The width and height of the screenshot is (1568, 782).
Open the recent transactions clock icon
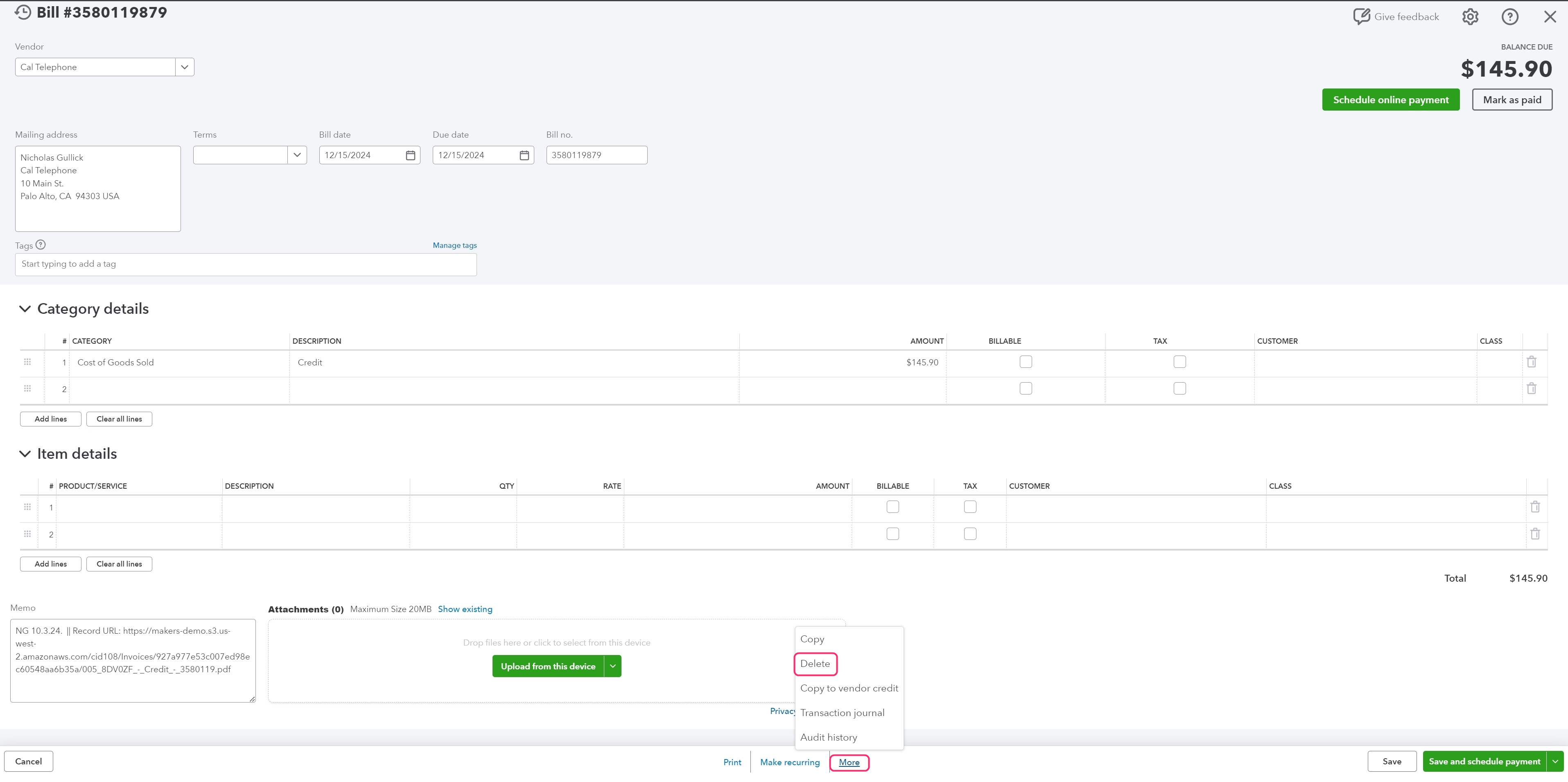click(x=23, y=12)
